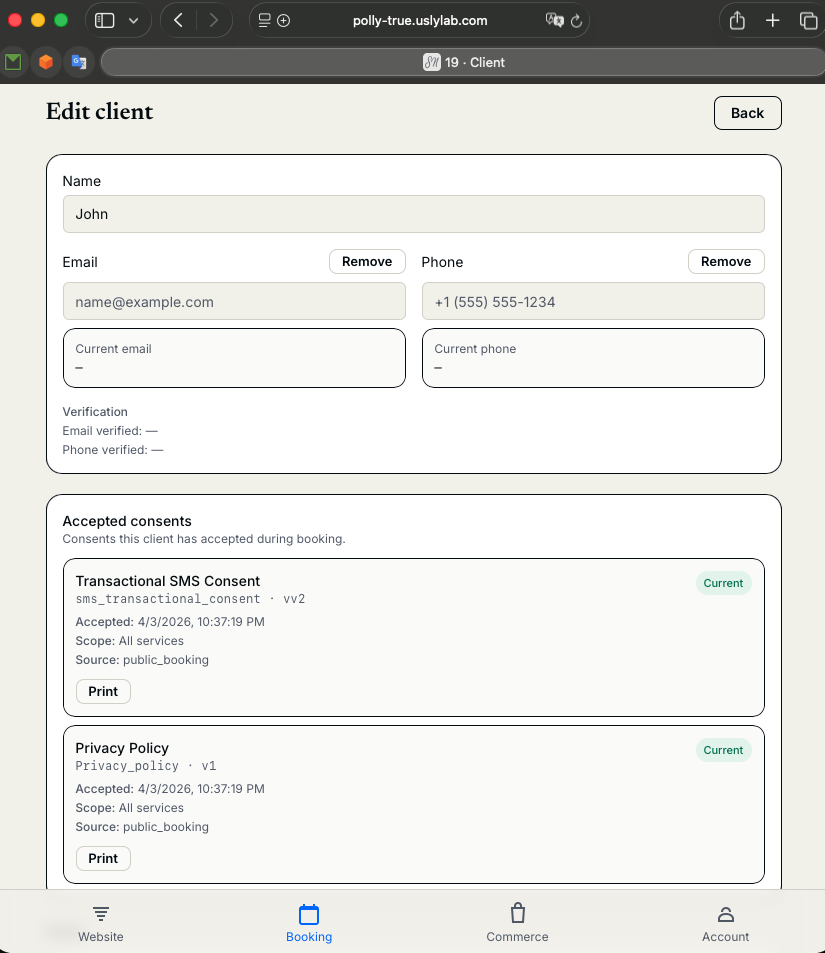Remove the client's email
Image resolution: width=825 pixels, height=953 pixels.
click(x=367, y=261)
